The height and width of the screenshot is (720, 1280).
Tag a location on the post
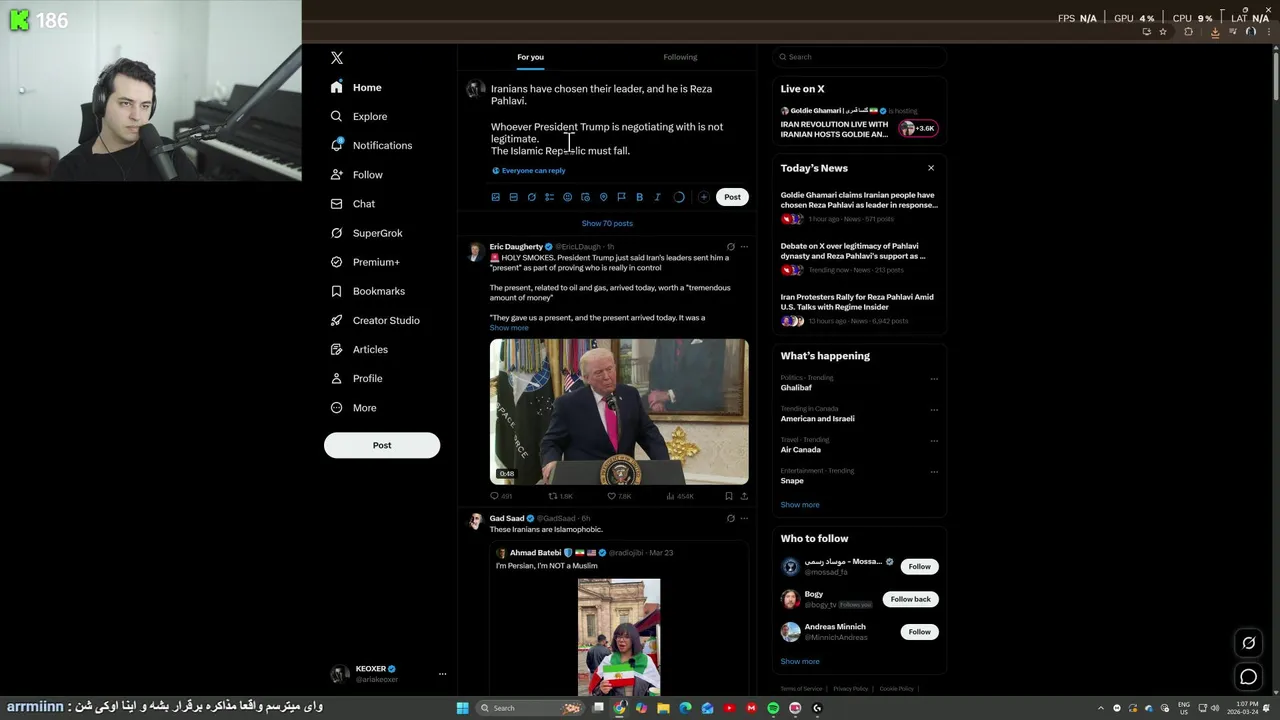(603, 197)
